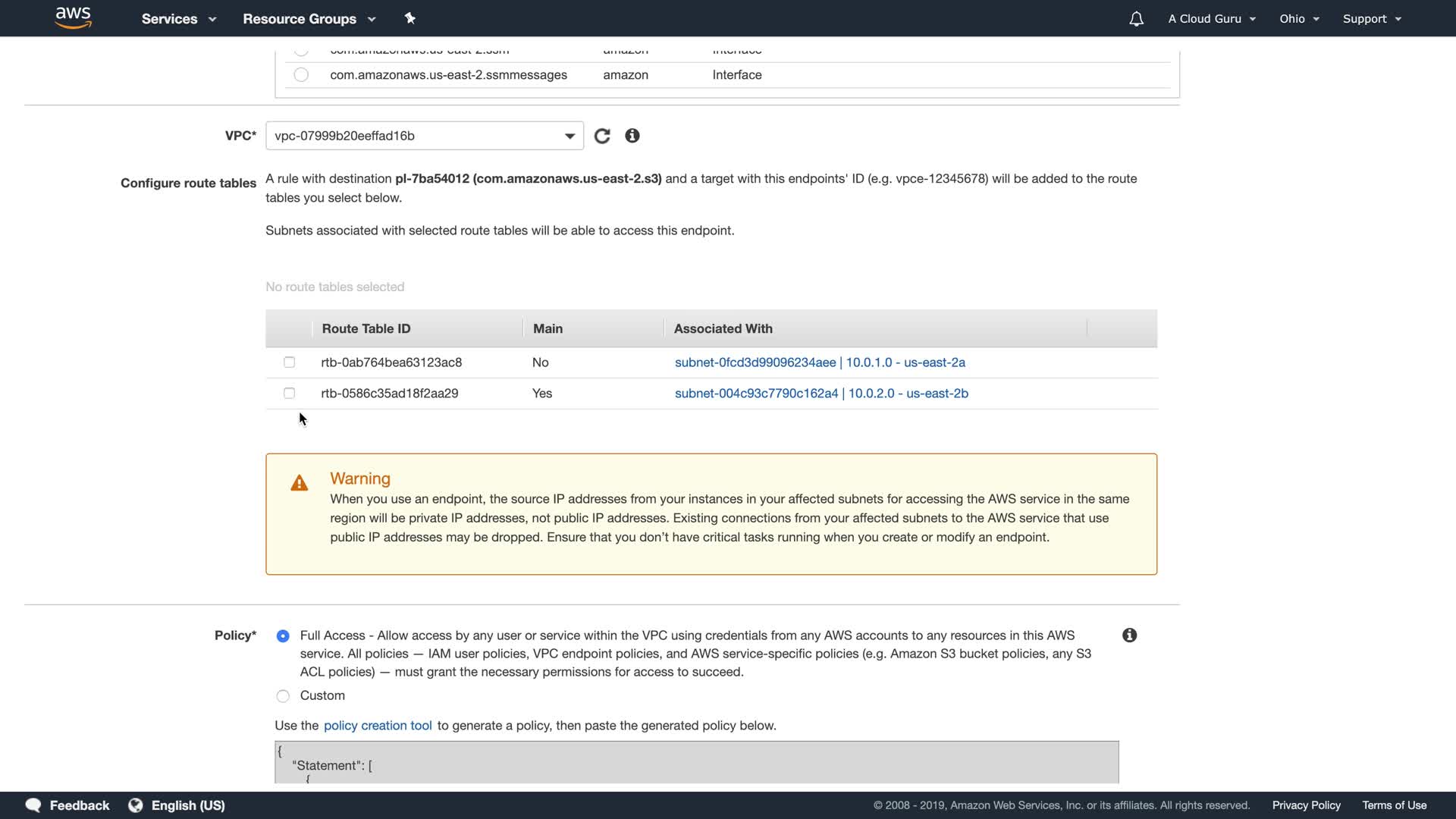Click the Policy info icon
Image resolution: width=1456 pixels, height=819 pixels.
(1129, 635)
